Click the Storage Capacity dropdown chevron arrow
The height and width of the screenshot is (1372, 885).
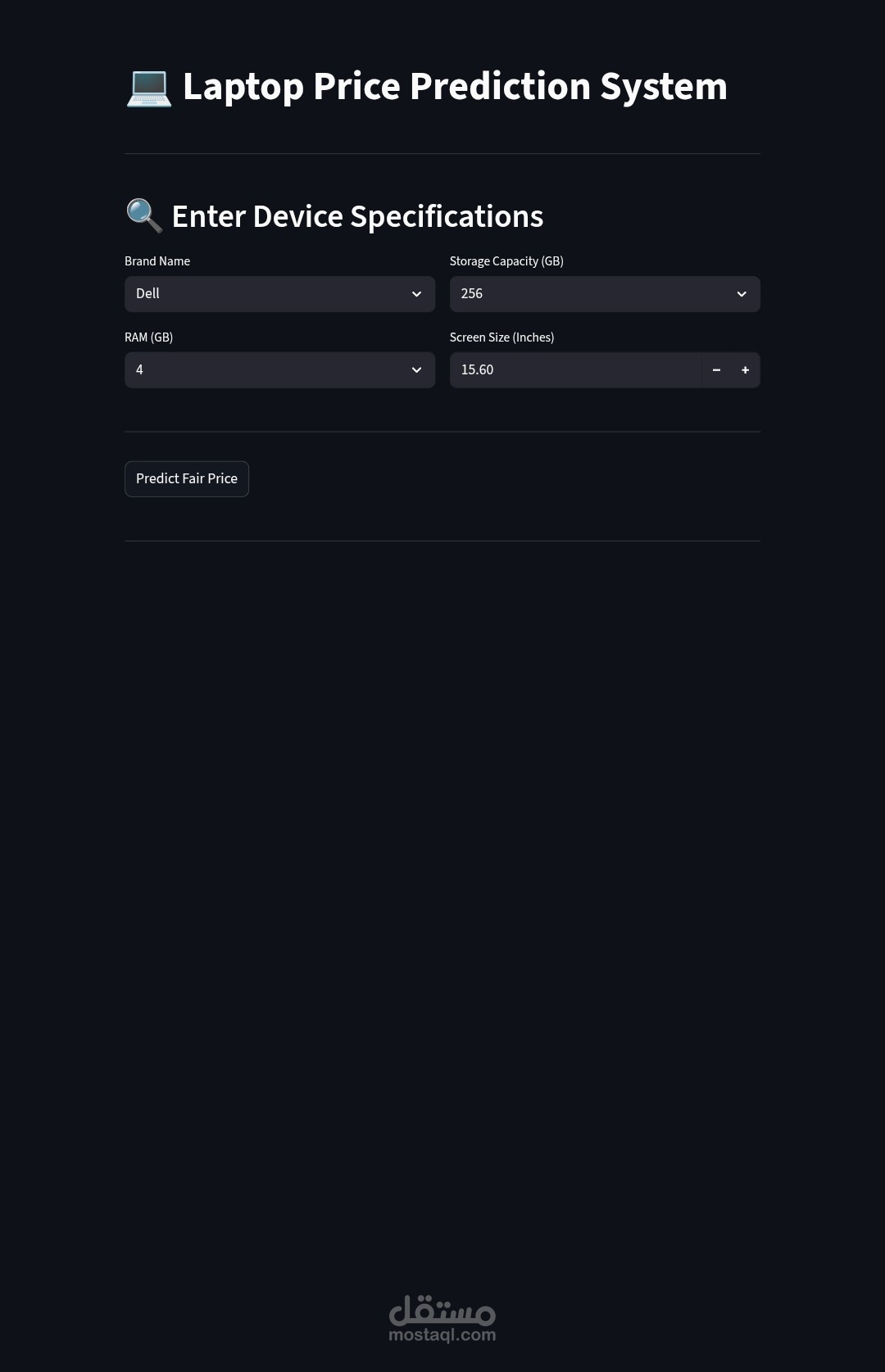pos(742,294)
